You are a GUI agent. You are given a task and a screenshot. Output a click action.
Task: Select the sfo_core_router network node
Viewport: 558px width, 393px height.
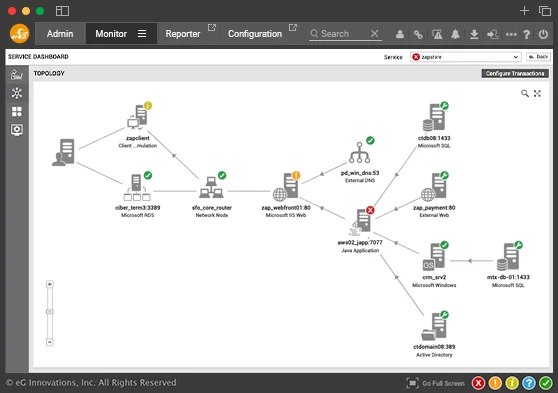pos(211,187)
